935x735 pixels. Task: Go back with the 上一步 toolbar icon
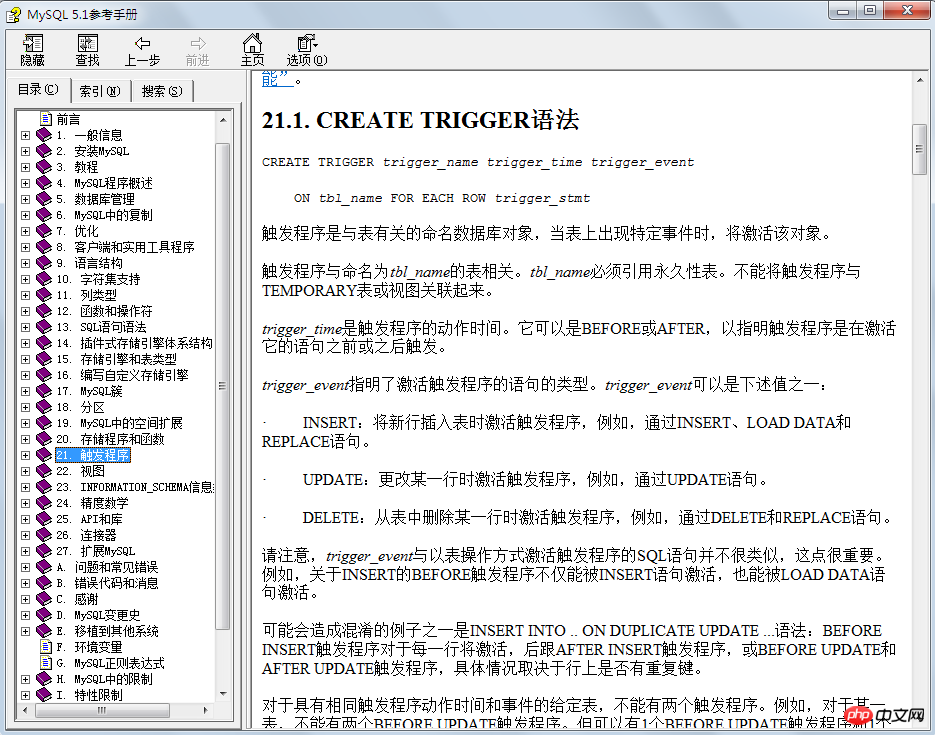pyautogui.click(x=142, y=50)
